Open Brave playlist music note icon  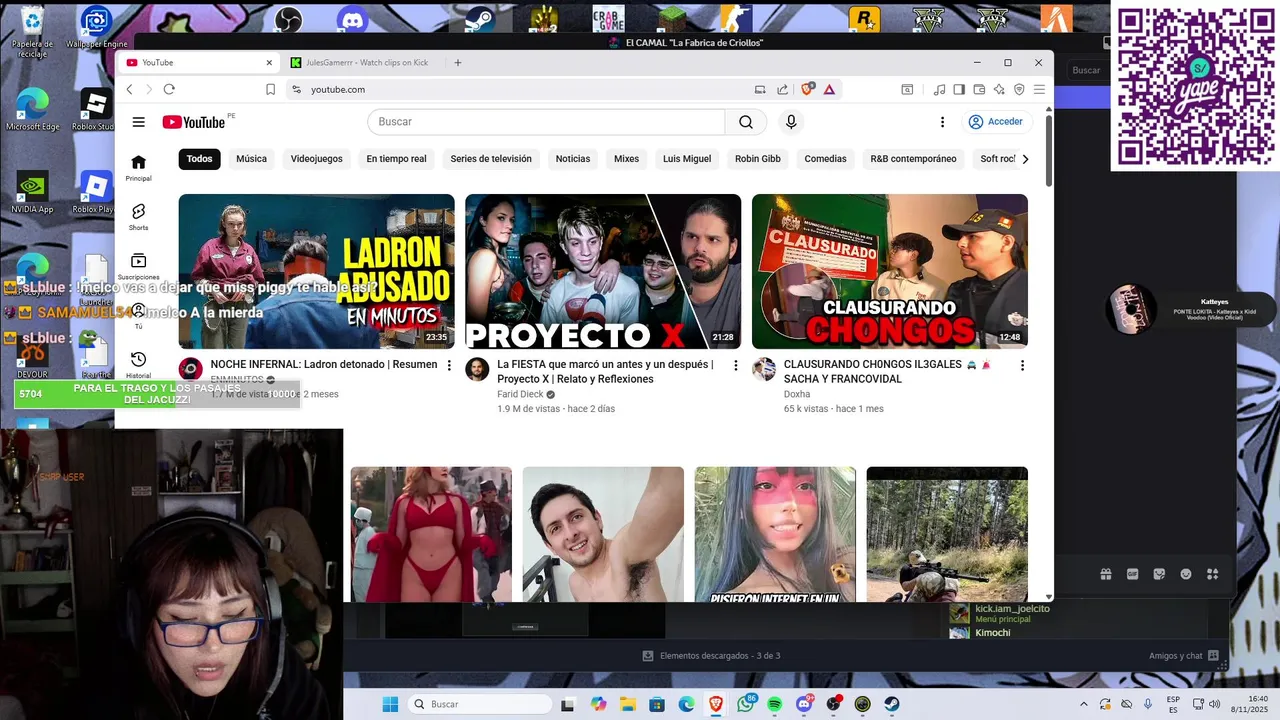[938, 89]
